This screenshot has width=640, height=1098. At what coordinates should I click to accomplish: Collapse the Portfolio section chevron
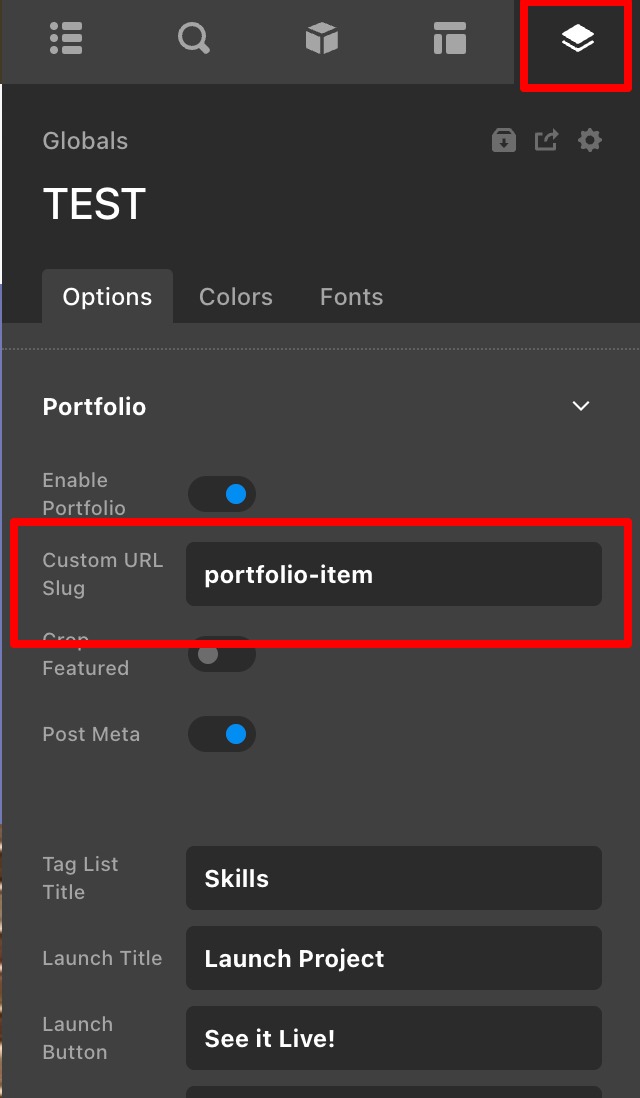pyautogui.click(x=580, y=406)
